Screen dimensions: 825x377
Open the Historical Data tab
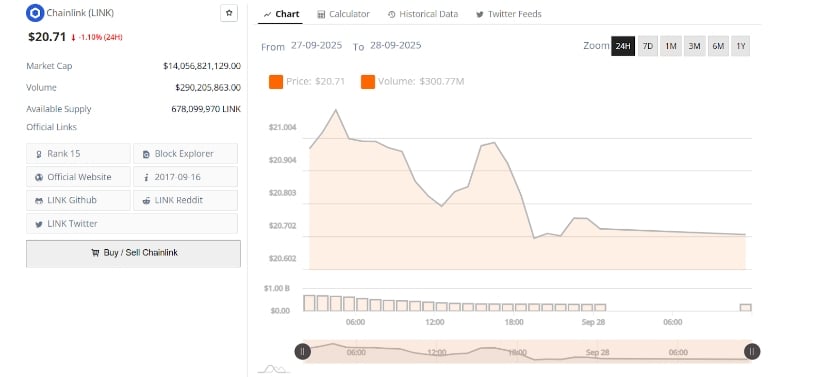coord(423,14)
